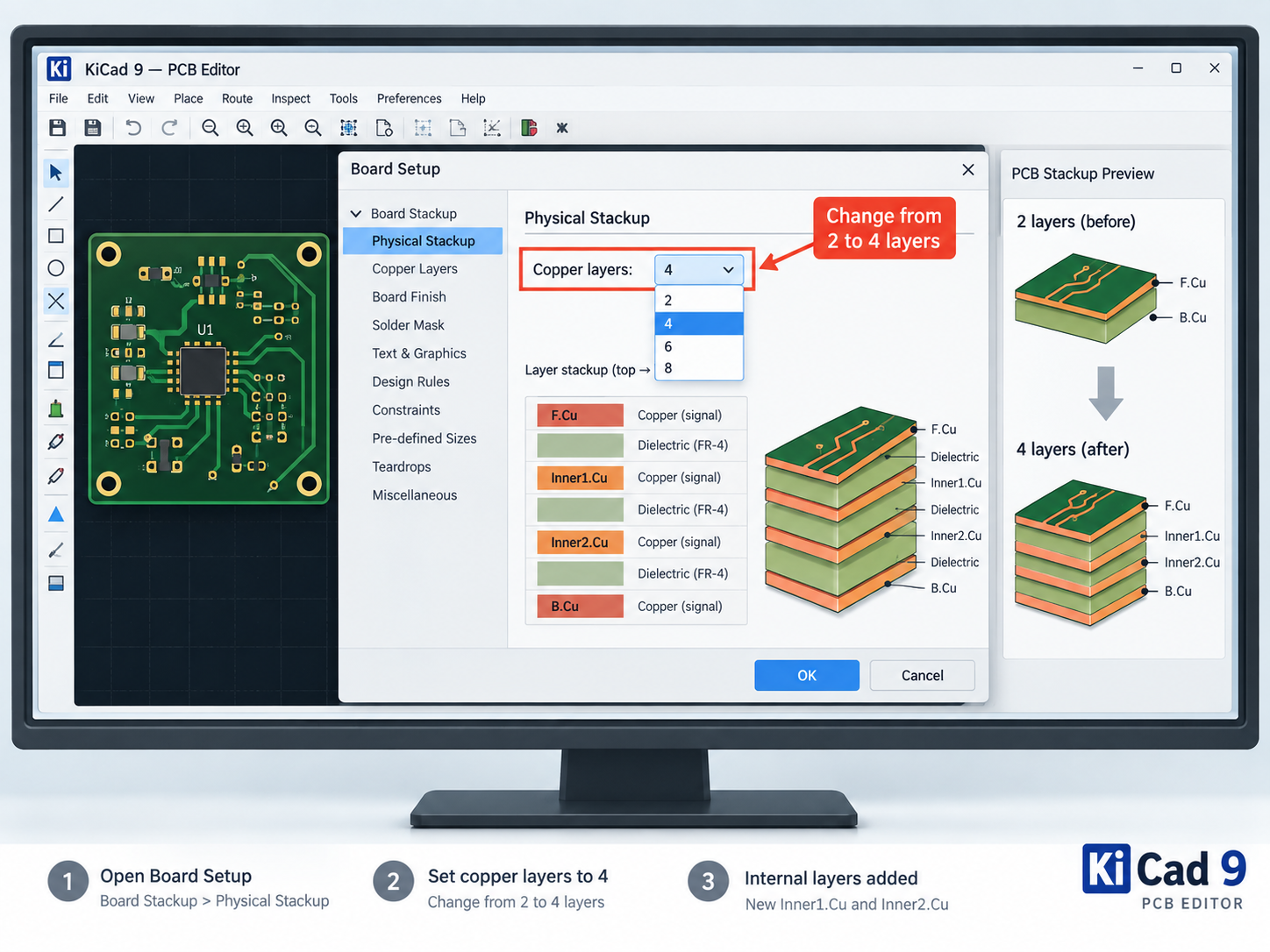The width and height of the screenshot is (1270, 952).
Task: Click the Cancel button
Action: point(923,675)
